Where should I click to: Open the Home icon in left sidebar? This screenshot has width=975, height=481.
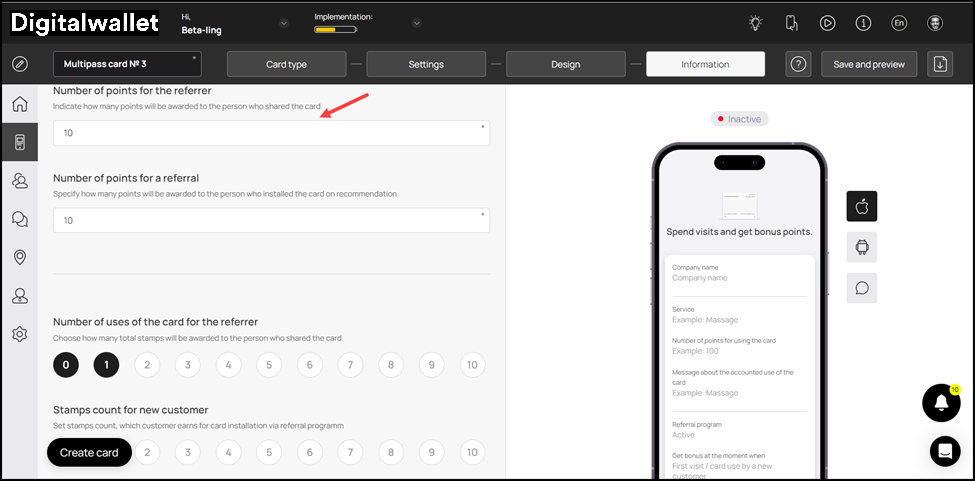[x=19, y=105]
